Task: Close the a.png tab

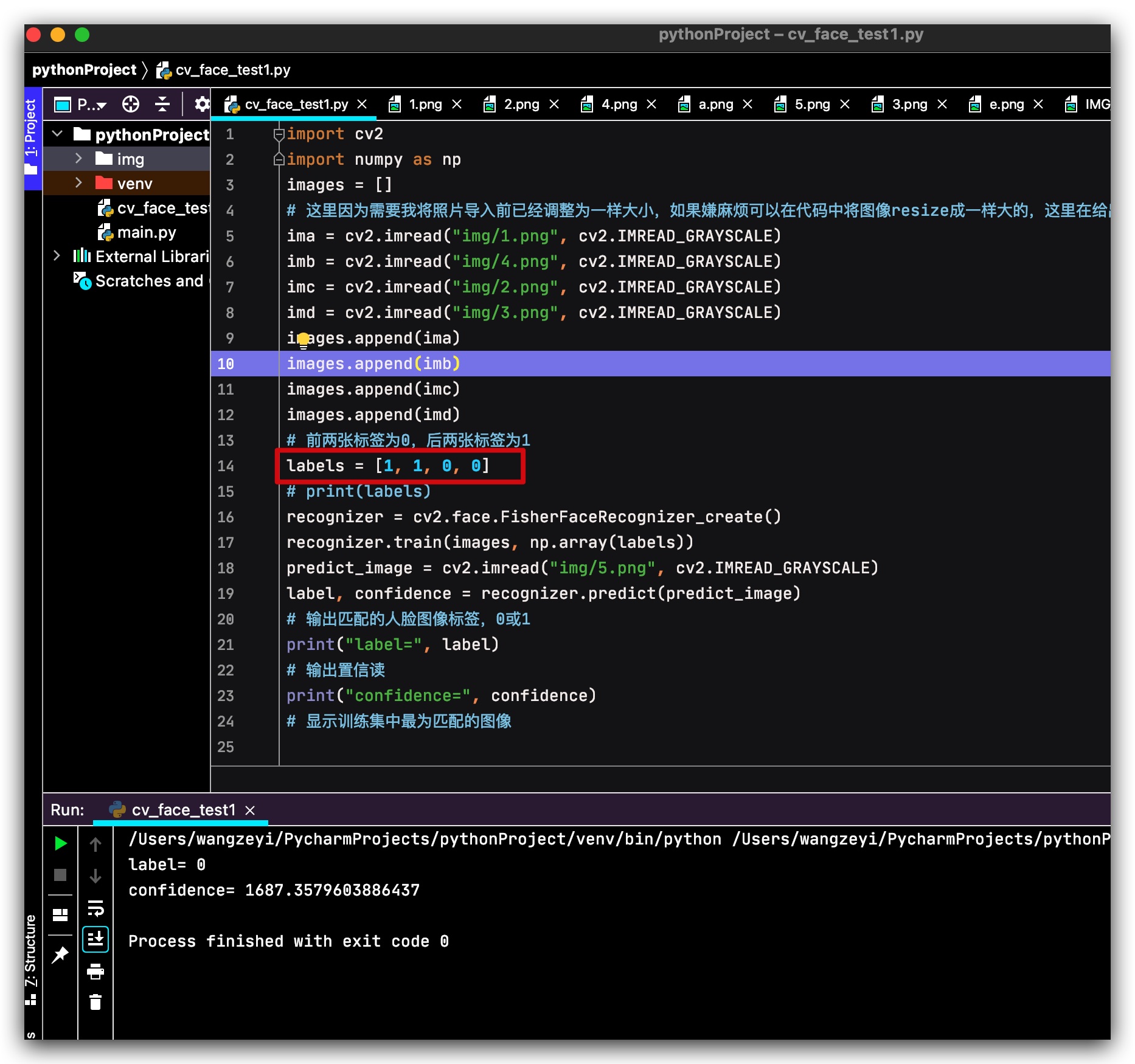Action: point(748,105)
